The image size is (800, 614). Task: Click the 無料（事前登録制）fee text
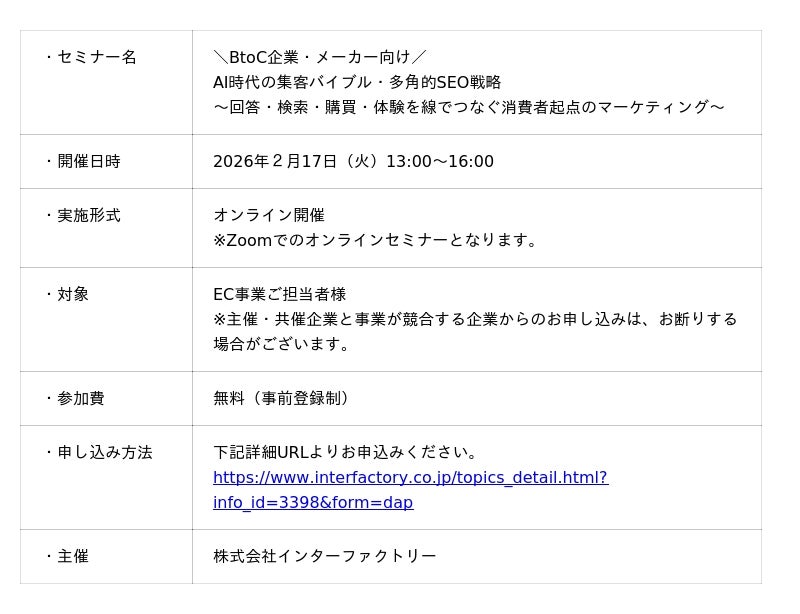click(x=283, y=398)
